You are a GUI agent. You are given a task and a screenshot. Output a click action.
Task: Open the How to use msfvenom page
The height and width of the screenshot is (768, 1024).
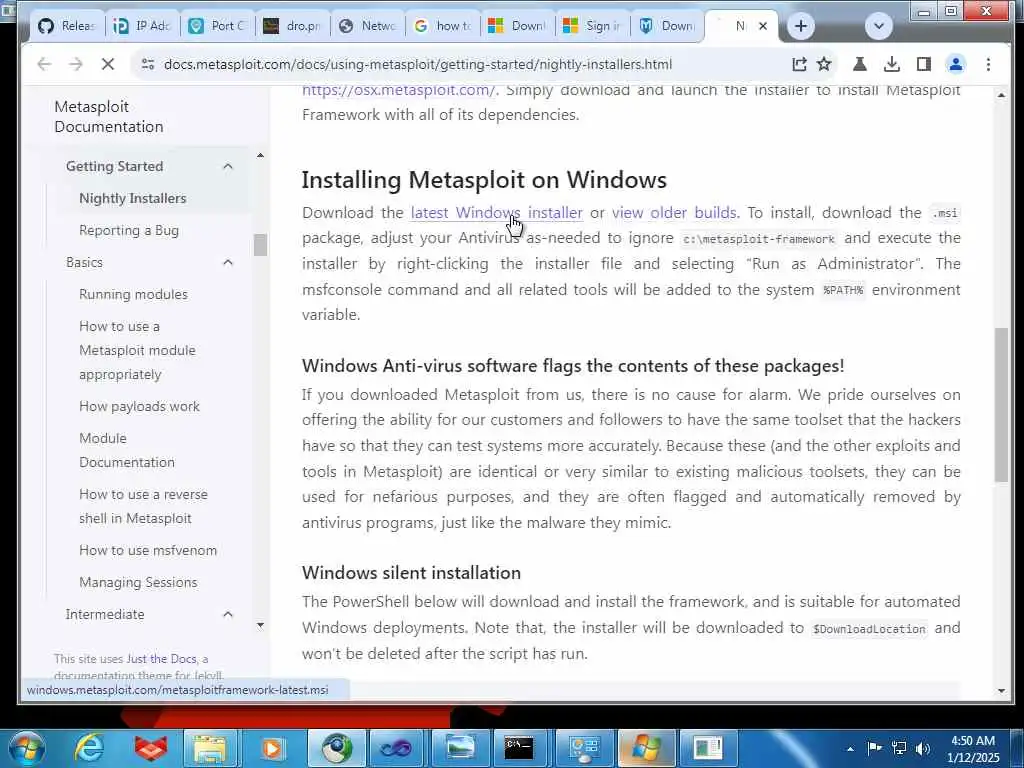[148, 551]
